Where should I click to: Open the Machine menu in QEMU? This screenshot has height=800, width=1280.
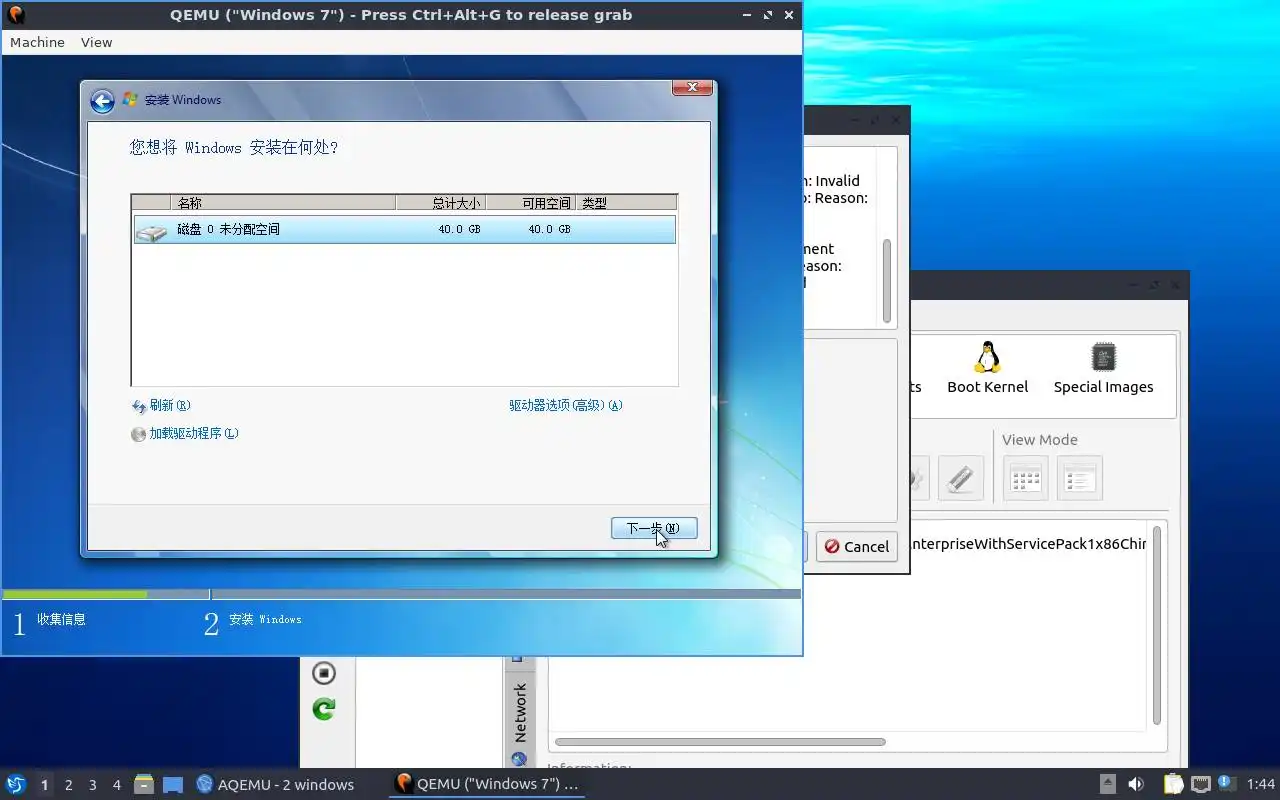pyautogui.click(x=37, y=42)
